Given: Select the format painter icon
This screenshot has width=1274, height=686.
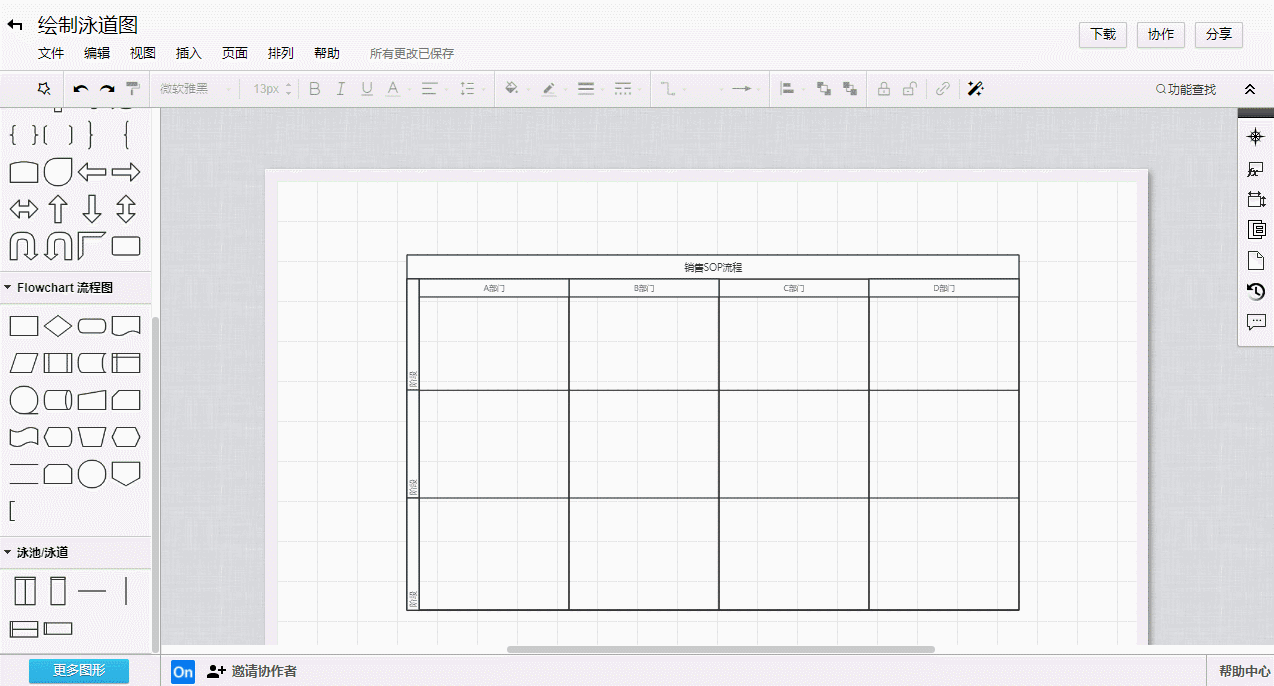Looking at the screenshot, I should coord(132,89).
